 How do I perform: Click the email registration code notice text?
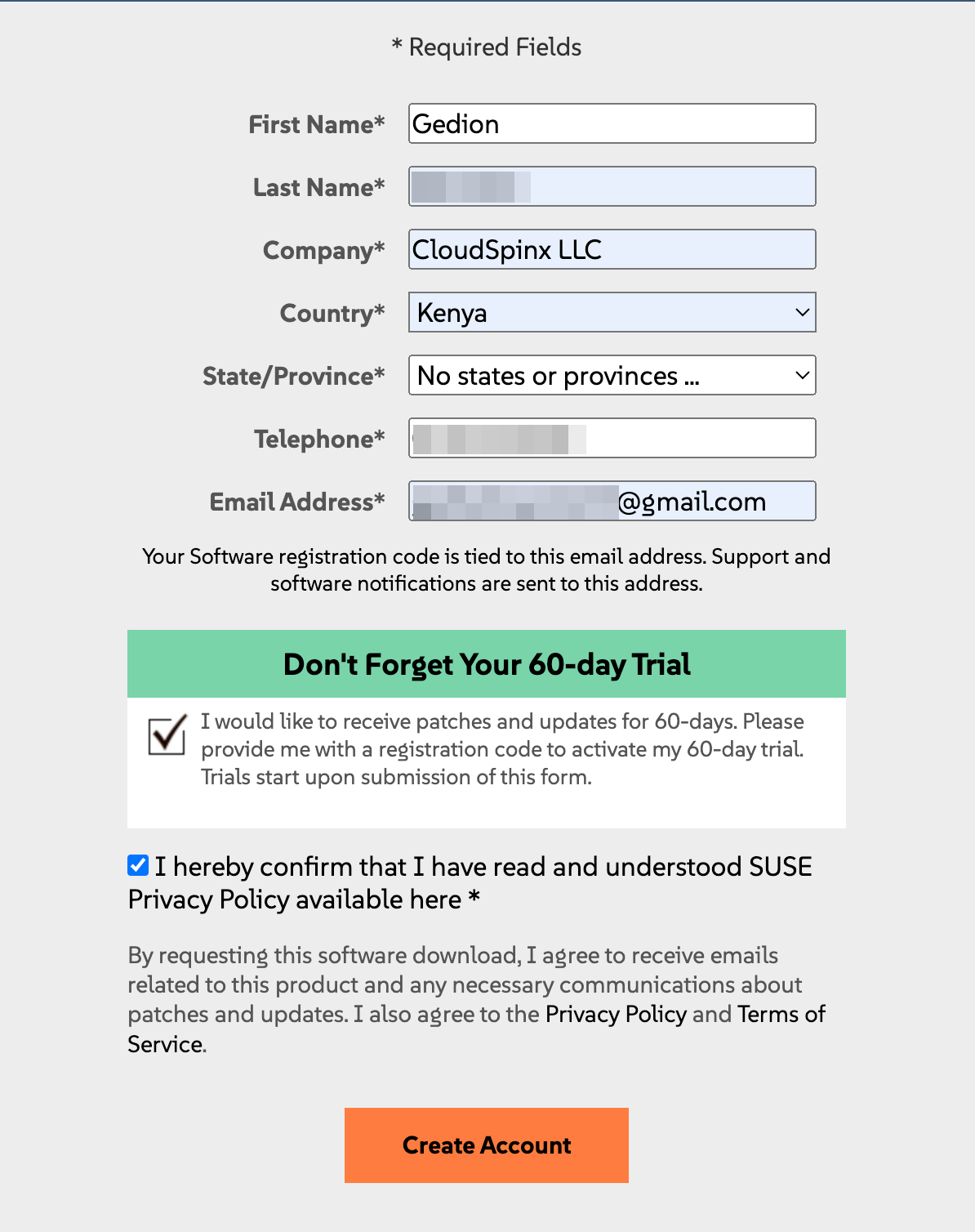click(x=487, y=569)
